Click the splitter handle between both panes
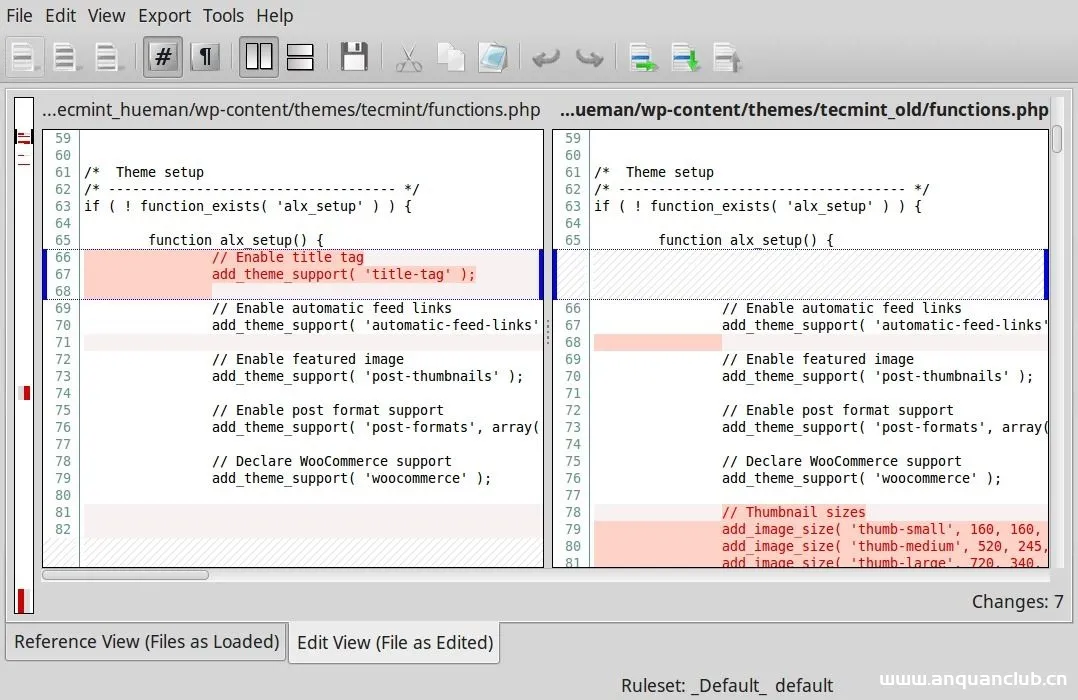This screenshot has width=1078, height=700. tap(548, 333)
